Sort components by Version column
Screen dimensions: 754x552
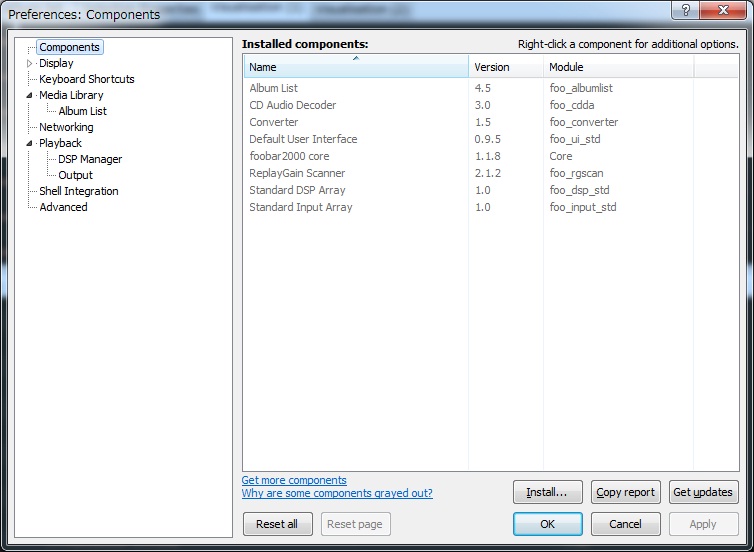click(506, 66)
